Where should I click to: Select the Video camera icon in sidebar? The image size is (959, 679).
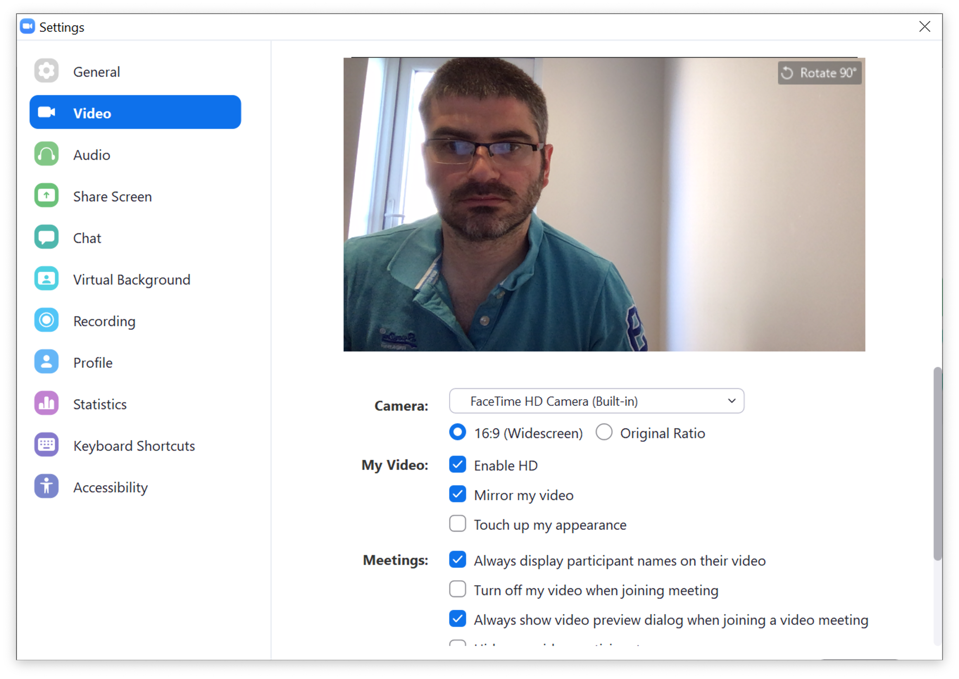coord(46,112)
